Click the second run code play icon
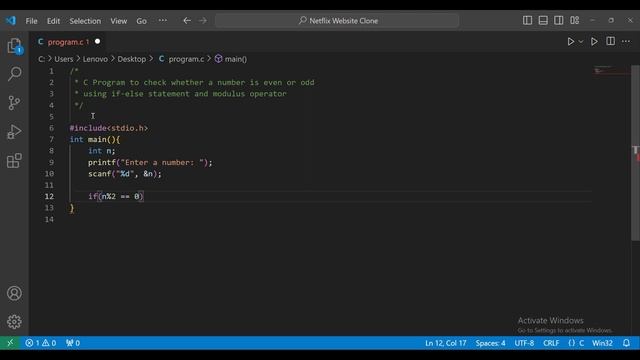640x360 pixels. tap(594, 42)
